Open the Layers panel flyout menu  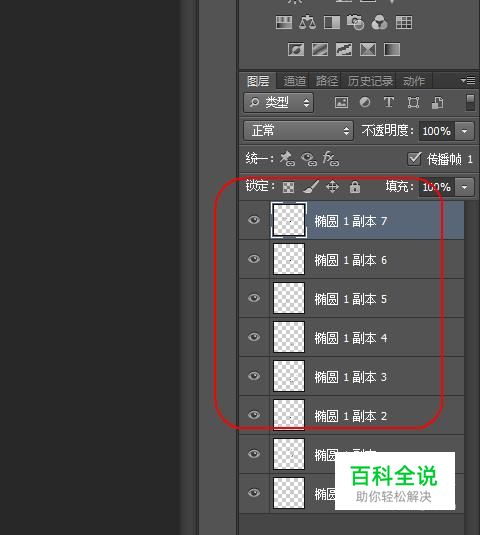(468, 81)
